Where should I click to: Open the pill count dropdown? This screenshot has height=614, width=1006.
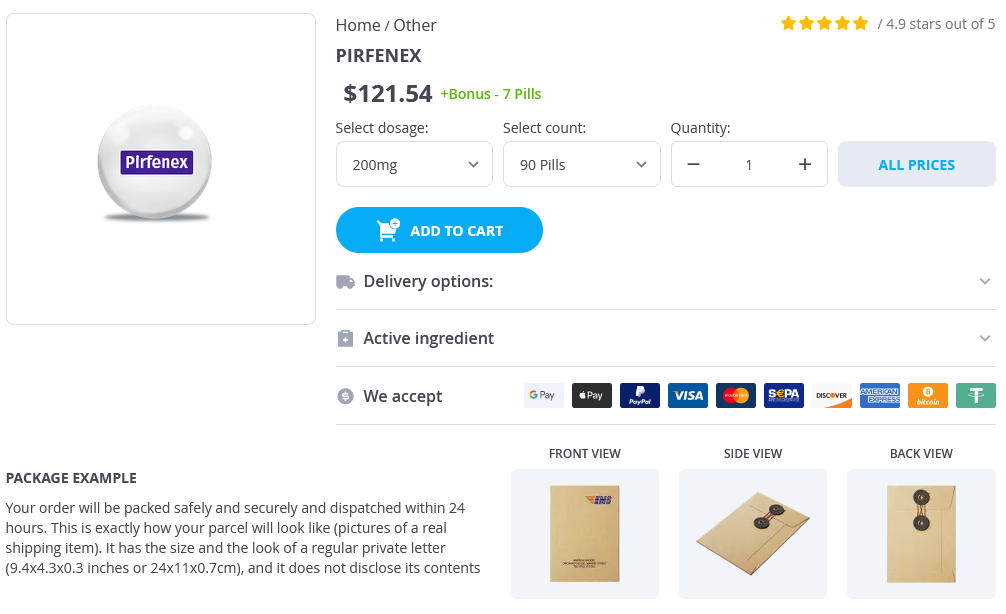(x=581, y=165)
